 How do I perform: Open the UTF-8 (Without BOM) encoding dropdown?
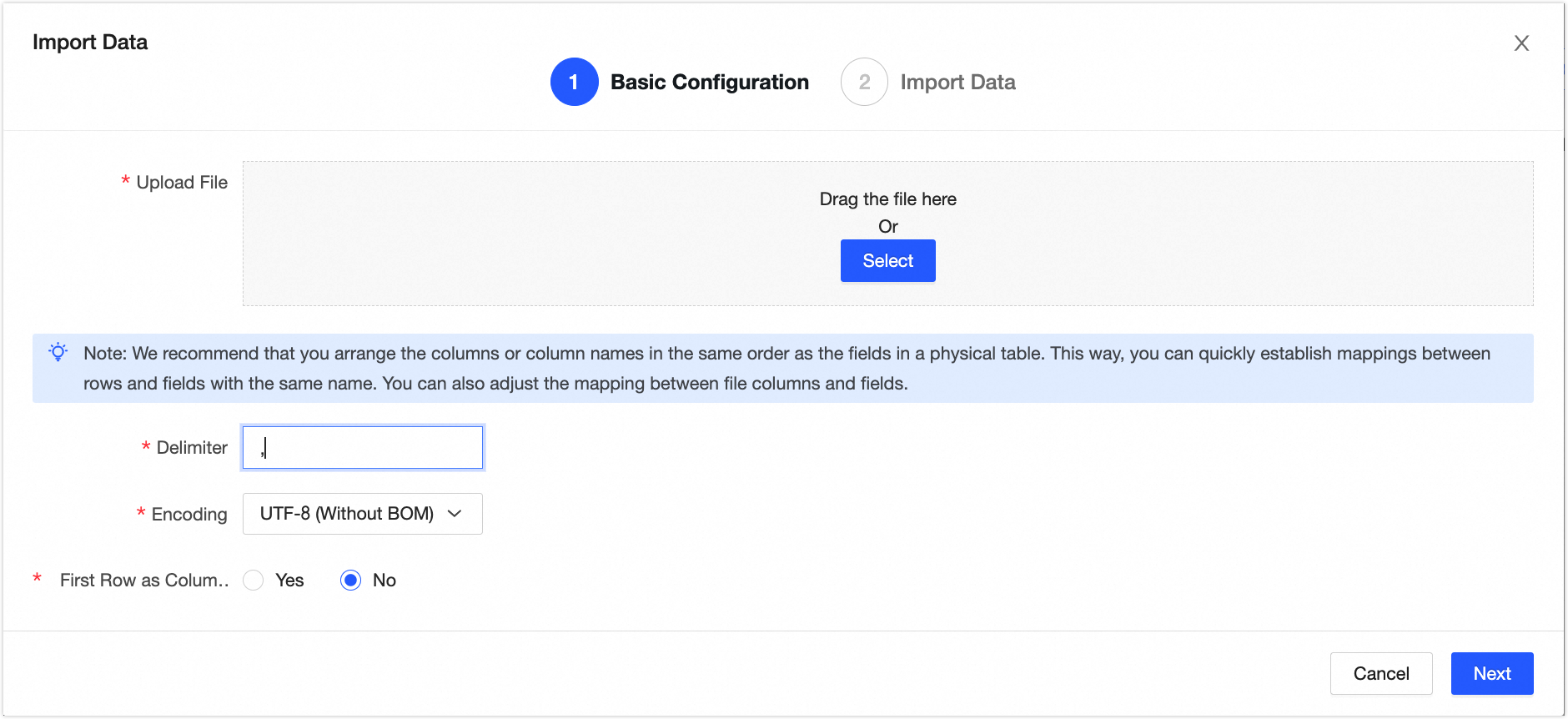click(x=347, y=514)
